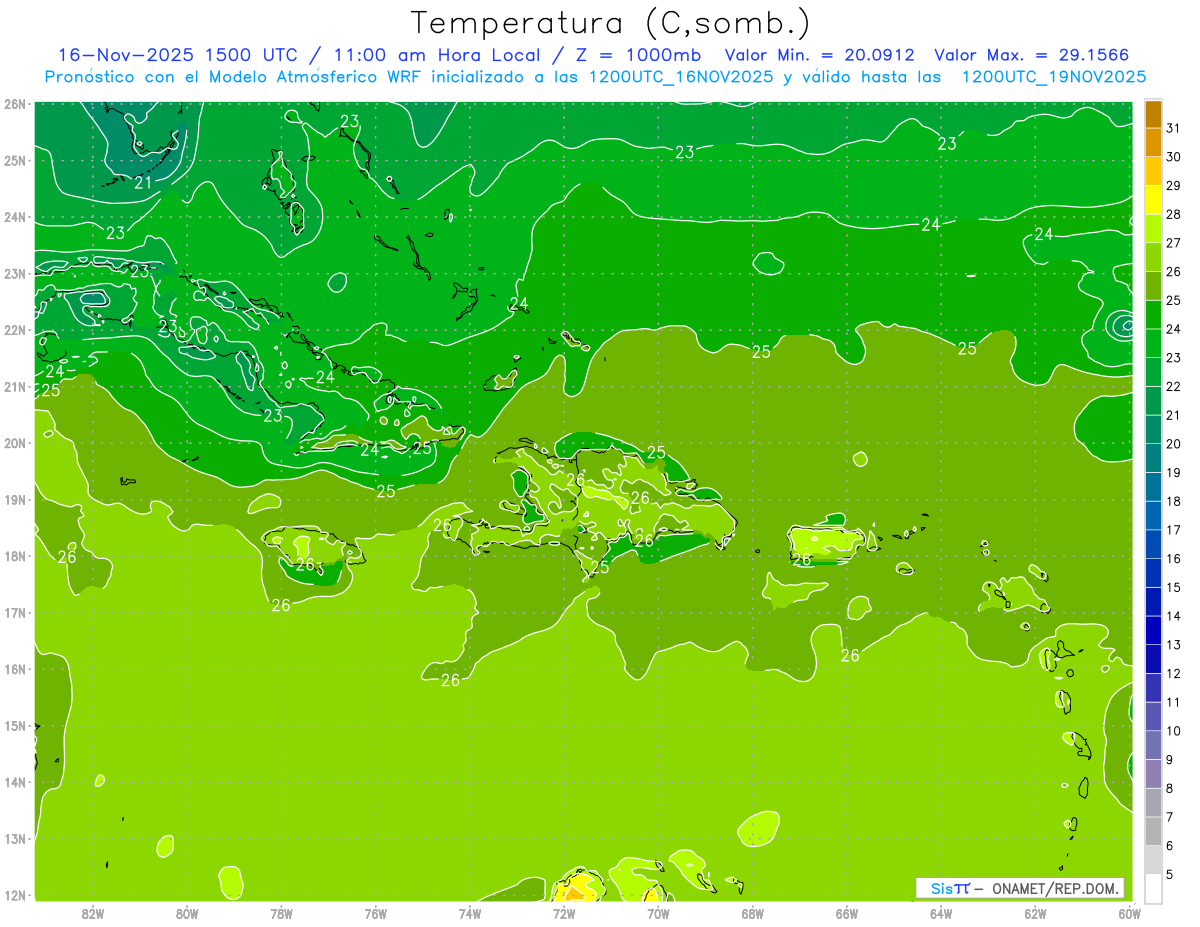
Task: Click the "14N" latitude axis label
Action: click(x=15, y=782)
